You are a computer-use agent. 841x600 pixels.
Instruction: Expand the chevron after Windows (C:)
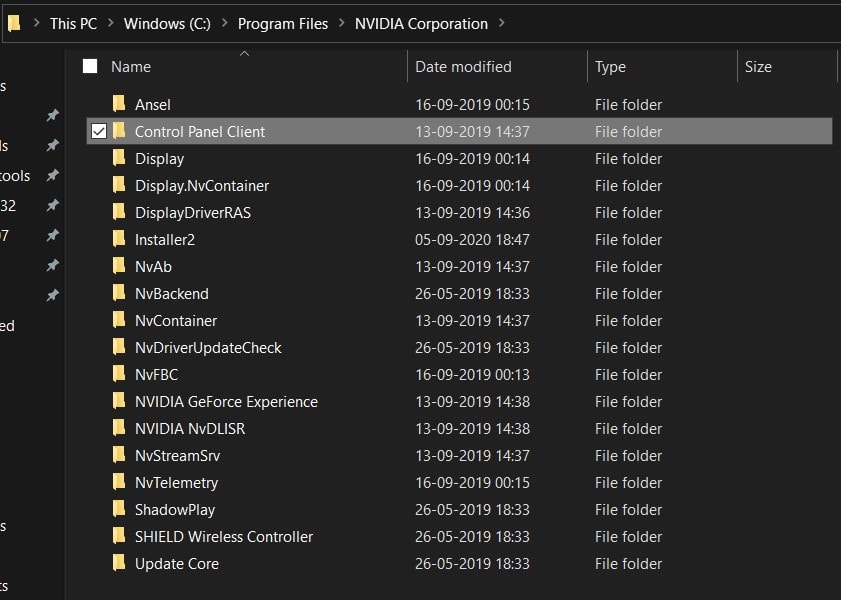tap(225, 24)
